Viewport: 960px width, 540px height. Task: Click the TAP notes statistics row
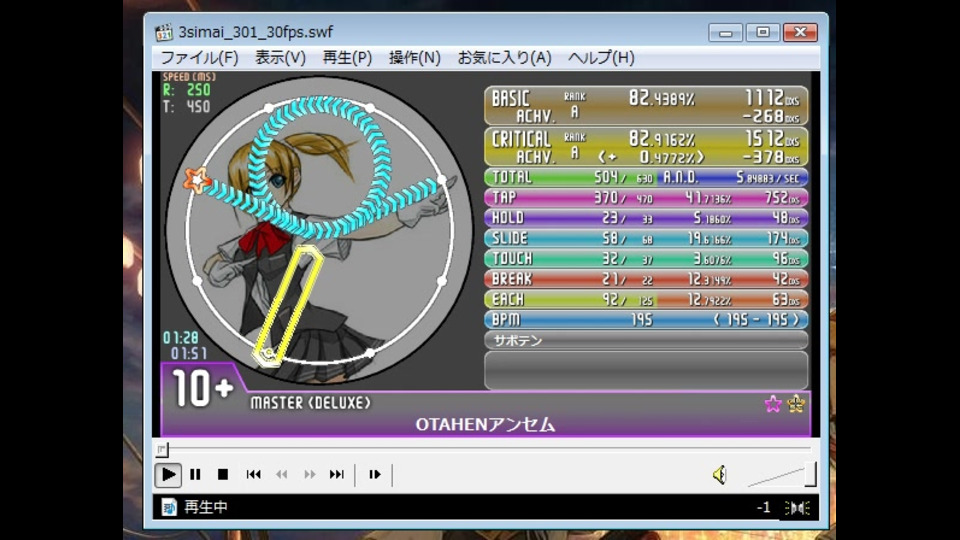click(x=646, y=197)
